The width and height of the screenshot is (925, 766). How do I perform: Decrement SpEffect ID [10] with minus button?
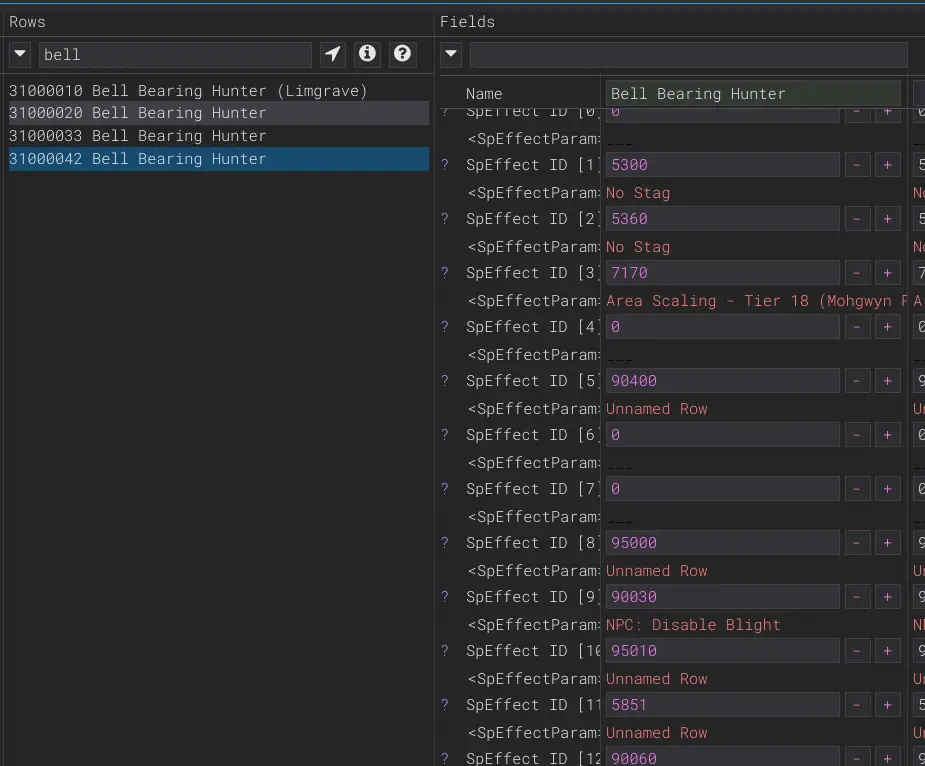coord(857,651)
